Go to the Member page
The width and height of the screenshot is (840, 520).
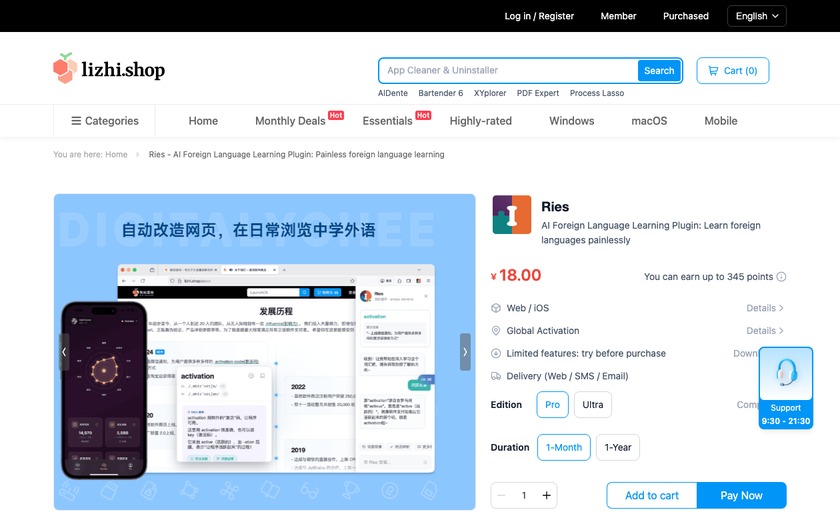pyautogui.click(x=618, y=16)
